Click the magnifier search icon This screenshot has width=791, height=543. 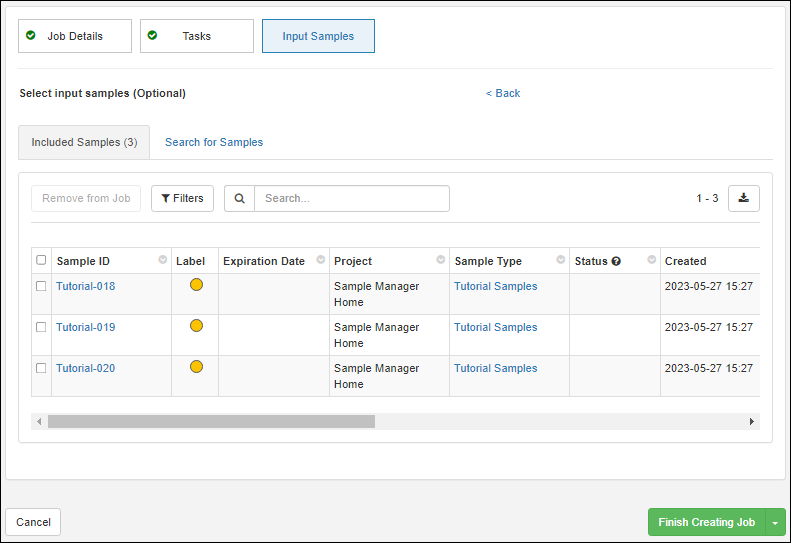(240, 198)
